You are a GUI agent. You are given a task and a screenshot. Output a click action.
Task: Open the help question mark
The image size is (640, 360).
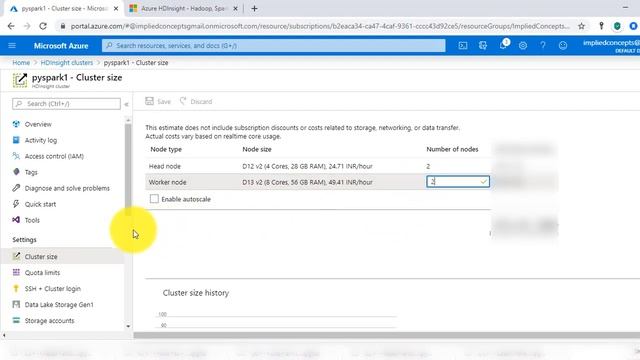pos(543,45)
